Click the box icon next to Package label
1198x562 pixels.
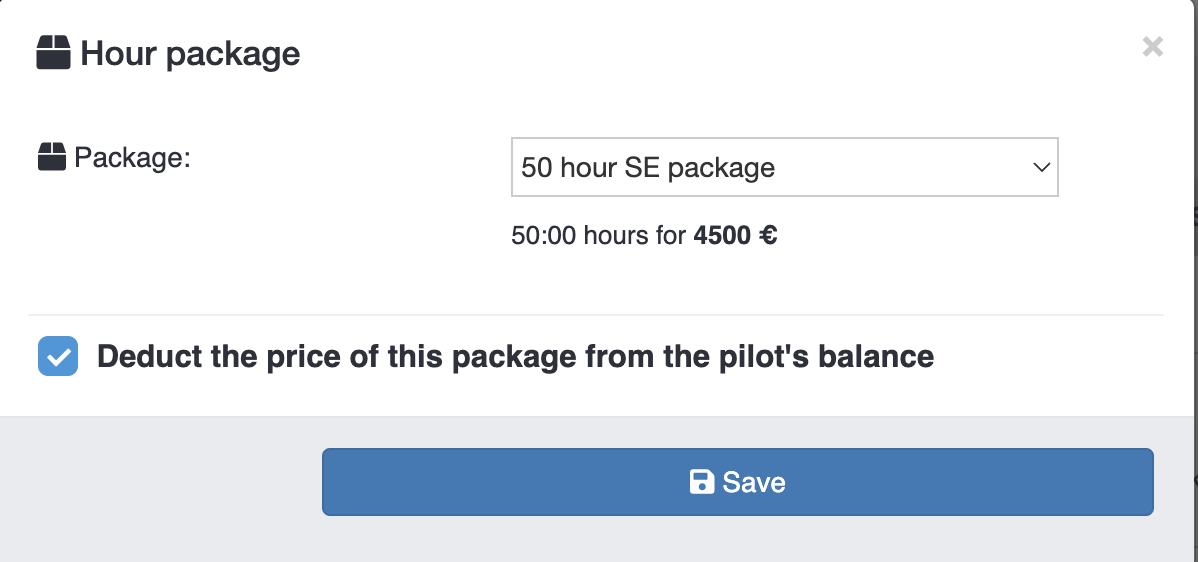coord(51,157)
